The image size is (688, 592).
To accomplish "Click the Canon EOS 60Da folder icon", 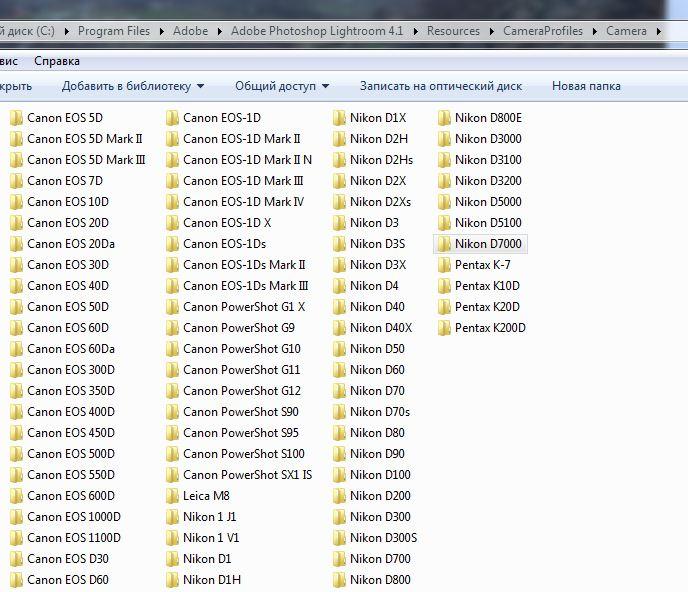I will (16, 349).
